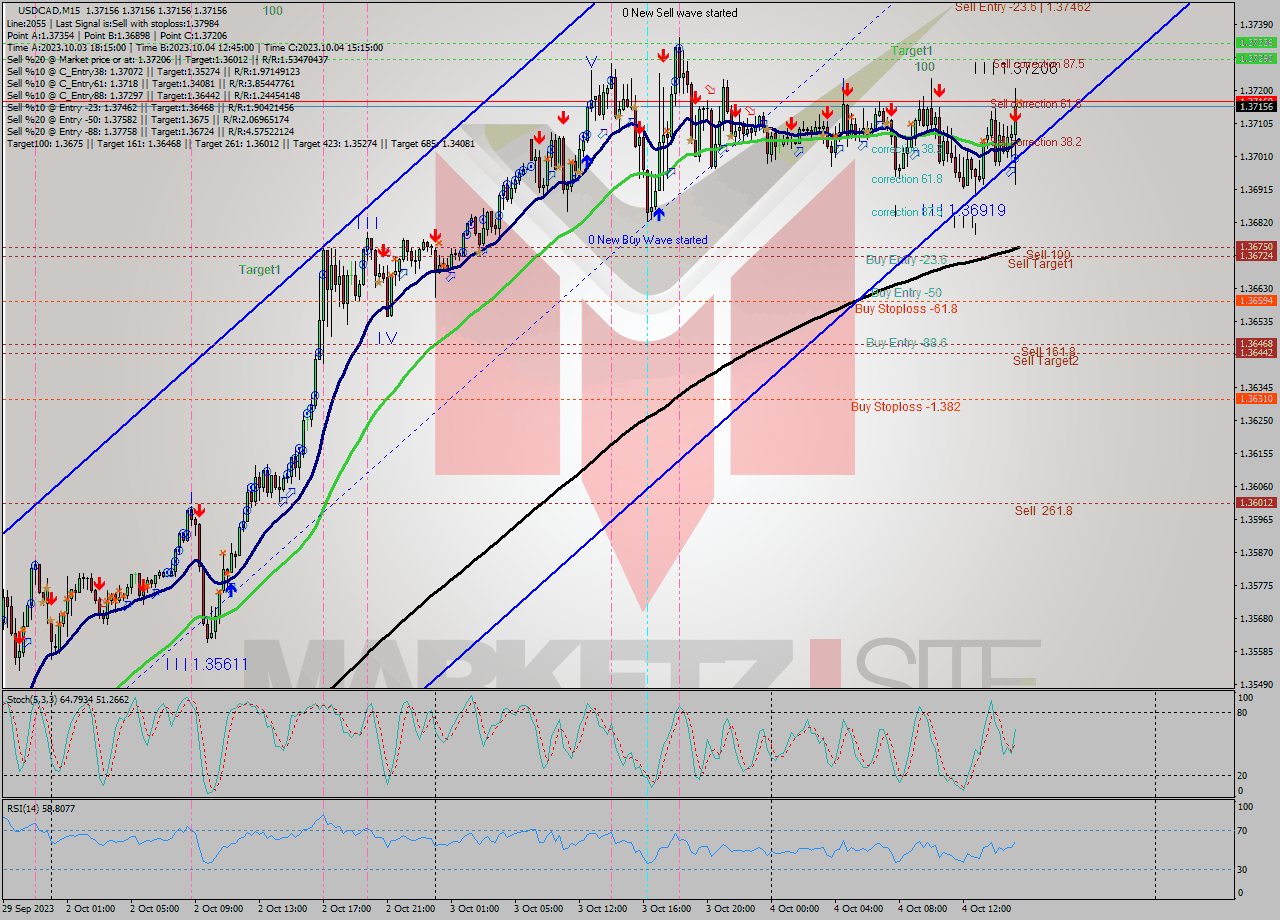Click the 'I I I 1.36919' wave label

[963, 211]
